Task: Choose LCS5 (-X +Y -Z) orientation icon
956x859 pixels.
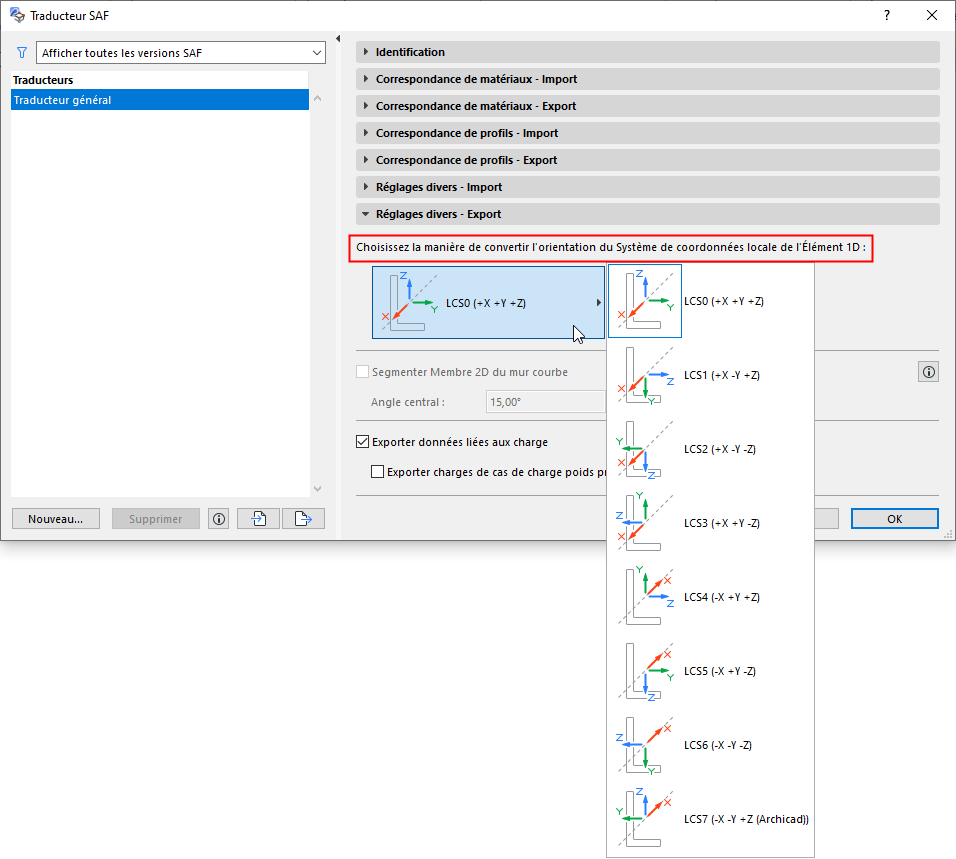Action: click(x=645, y=671)
